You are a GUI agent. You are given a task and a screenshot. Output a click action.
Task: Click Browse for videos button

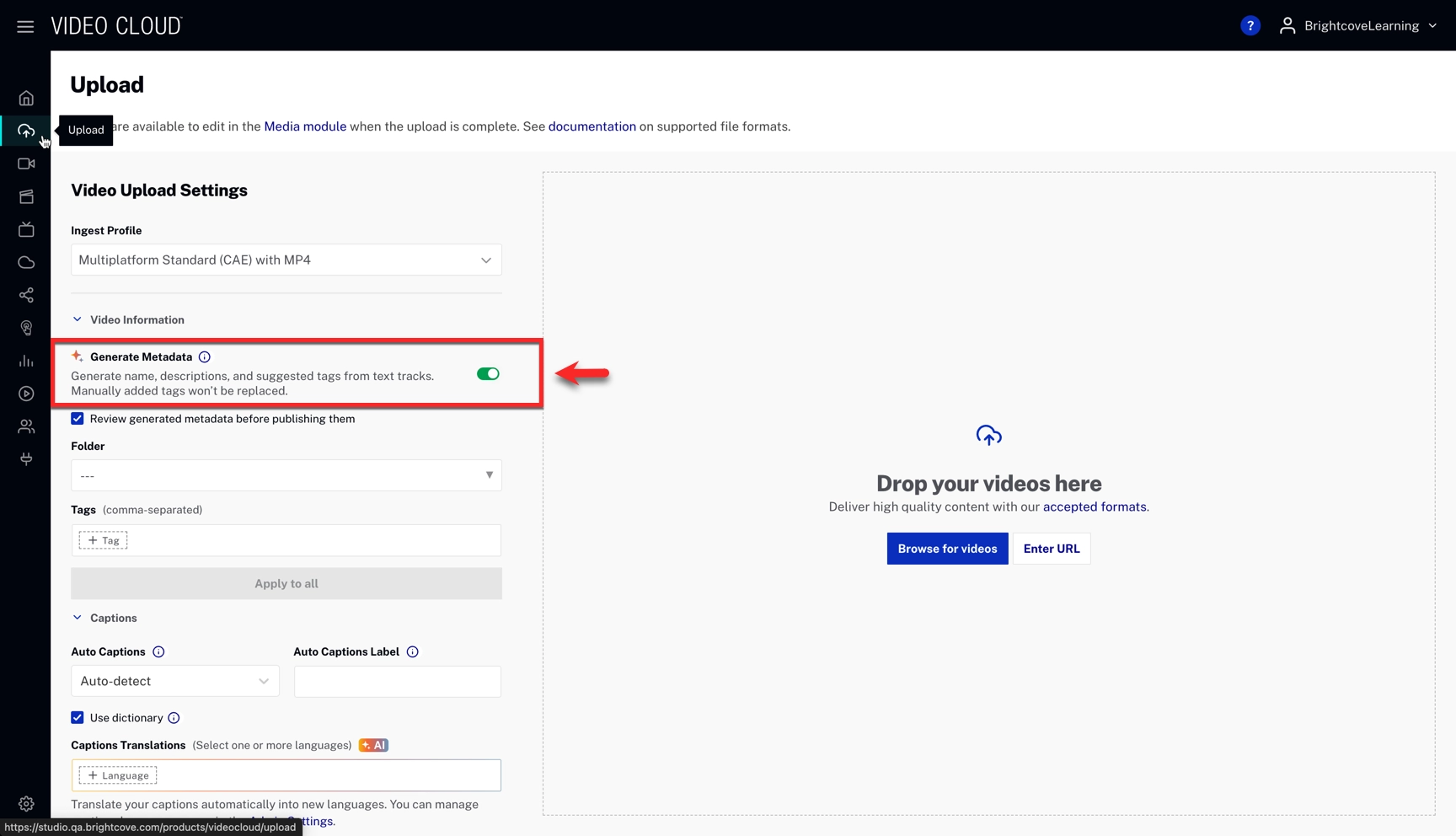click(947, 549)
